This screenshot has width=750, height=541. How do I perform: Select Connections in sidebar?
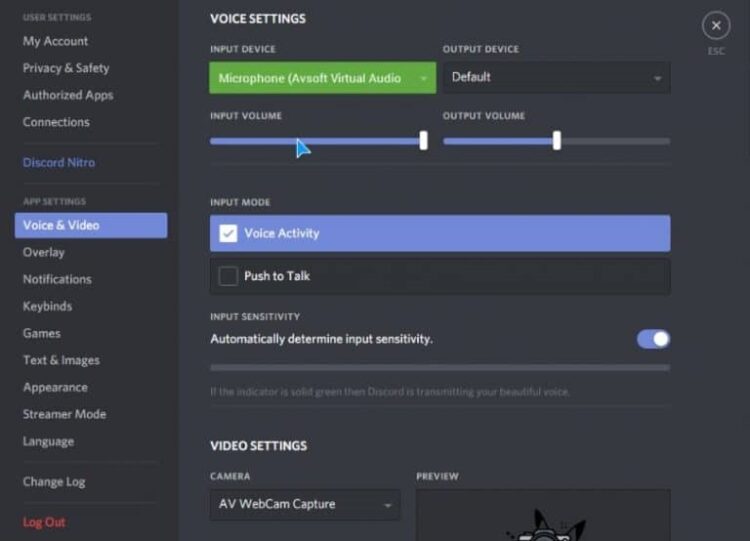(56, 122)
